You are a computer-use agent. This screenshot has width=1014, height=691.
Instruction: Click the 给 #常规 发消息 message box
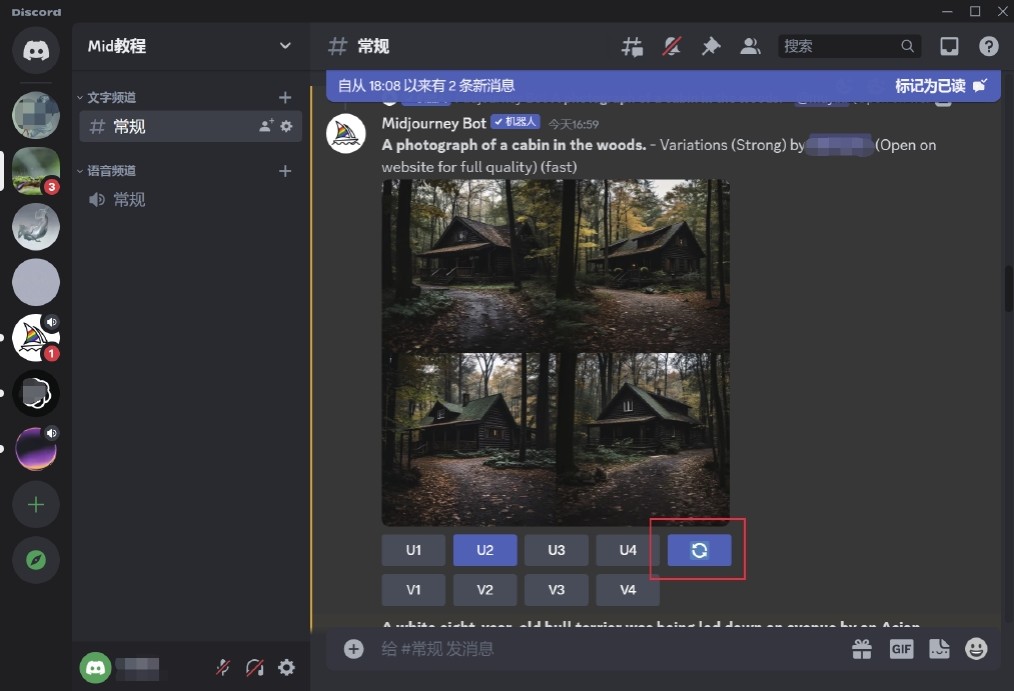608,649
